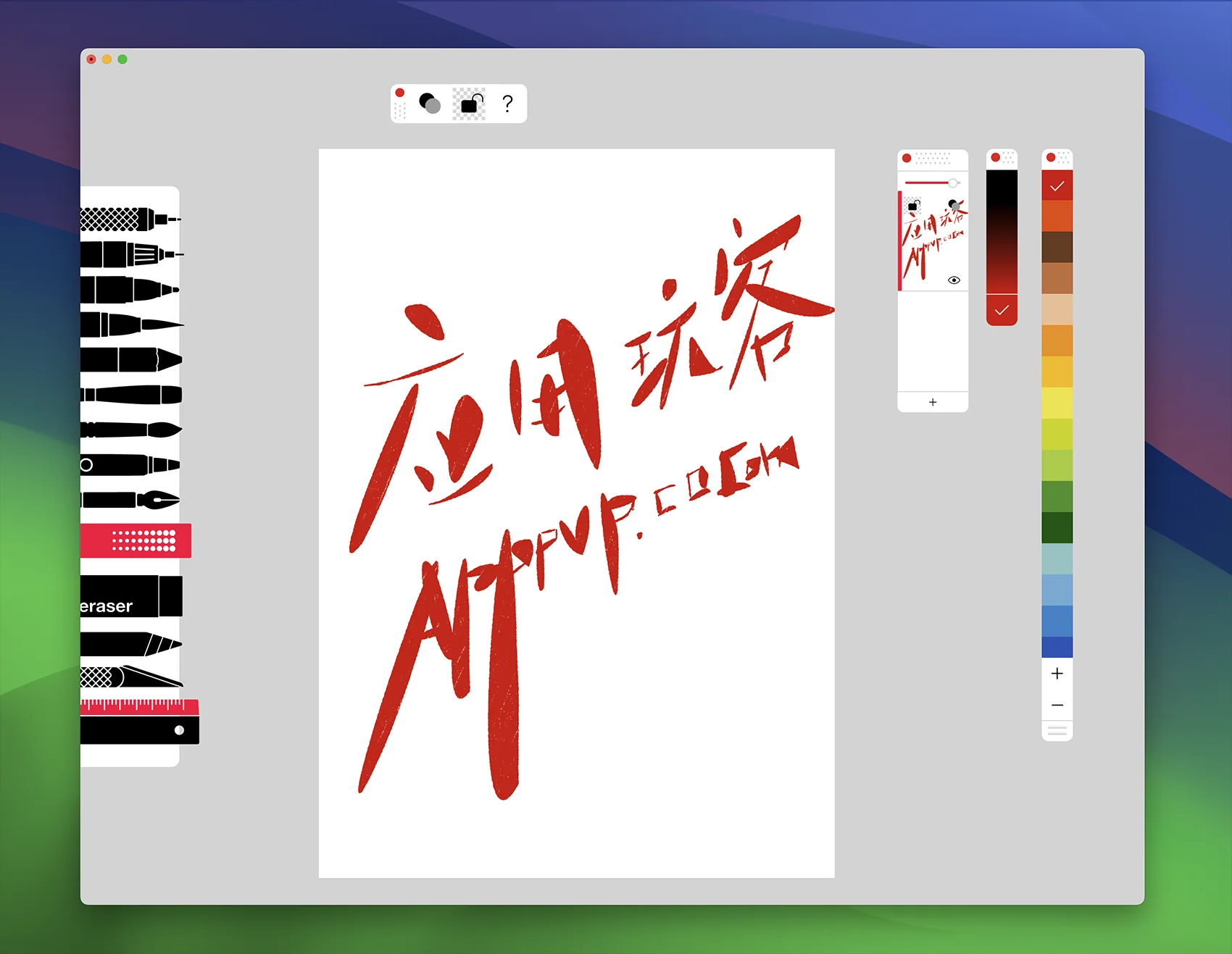Select the long pastel stick tool
The image size is (1232, 954).
(131, 395)
